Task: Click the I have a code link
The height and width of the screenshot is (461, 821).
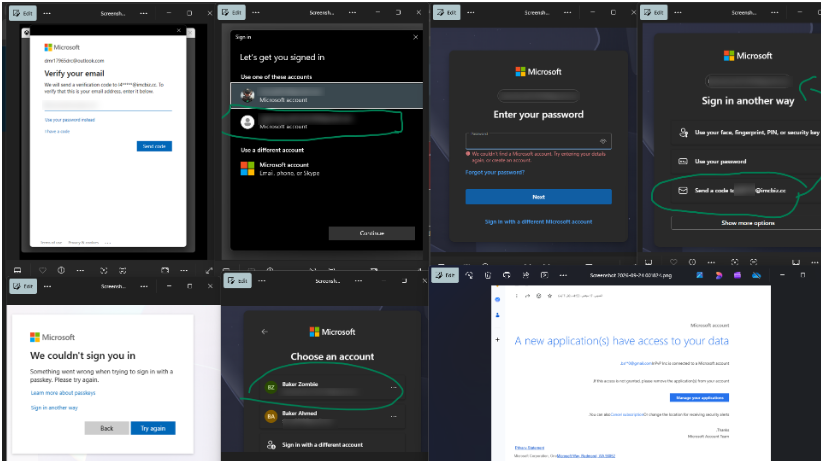Action: click(57, 131)
